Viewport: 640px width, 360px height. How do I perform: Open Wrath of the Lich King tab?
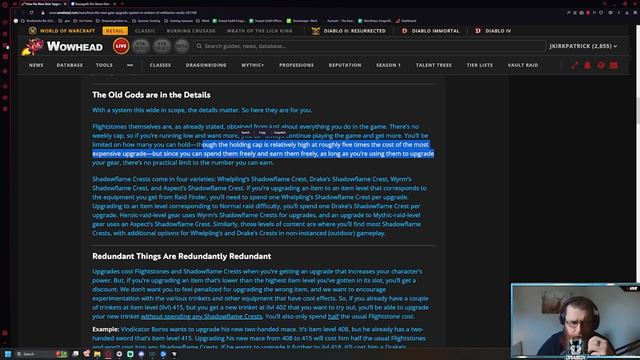pos(260,31)
